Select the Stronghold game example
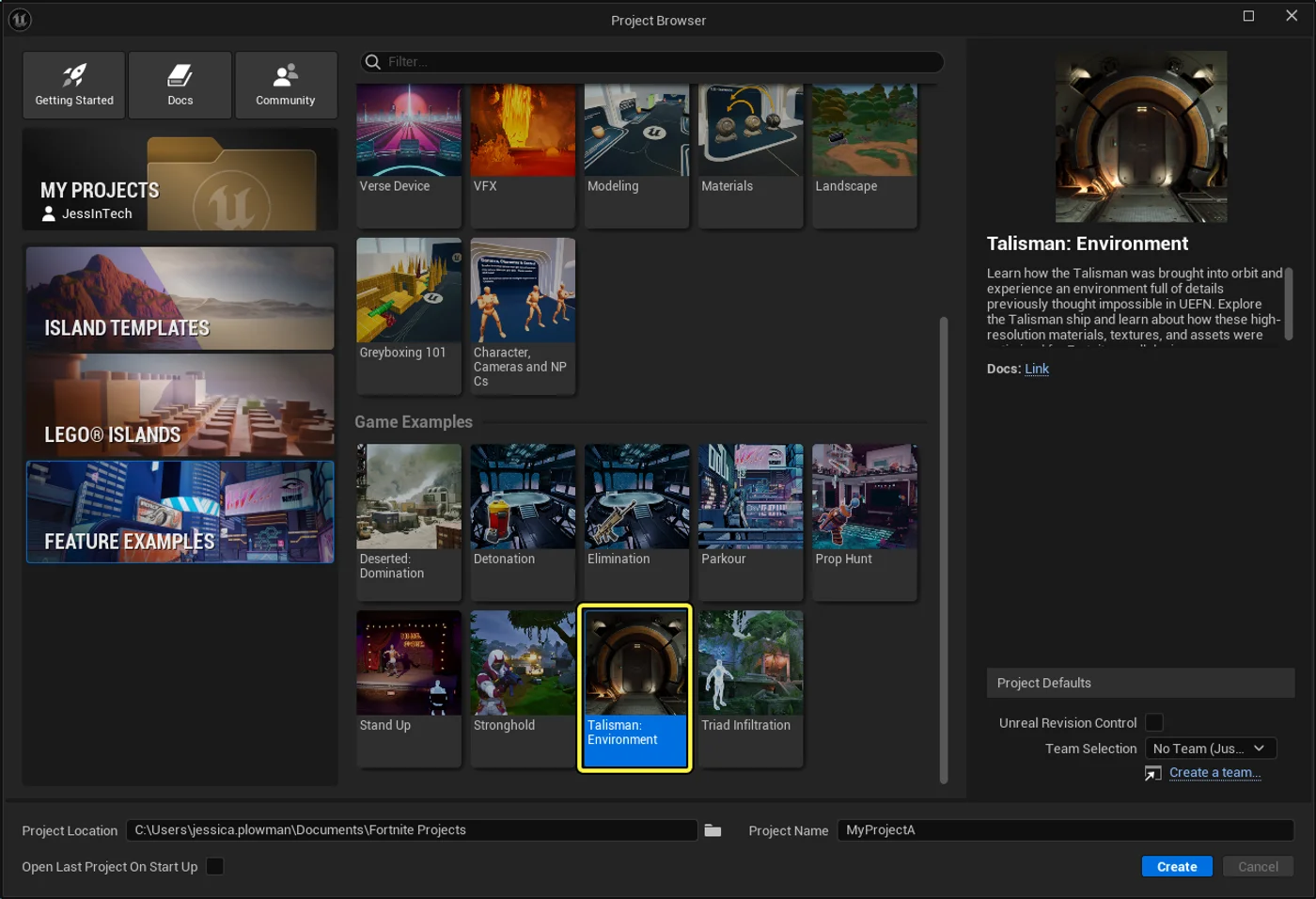This screenshot has height=899, width=1316. pos(523,688)
